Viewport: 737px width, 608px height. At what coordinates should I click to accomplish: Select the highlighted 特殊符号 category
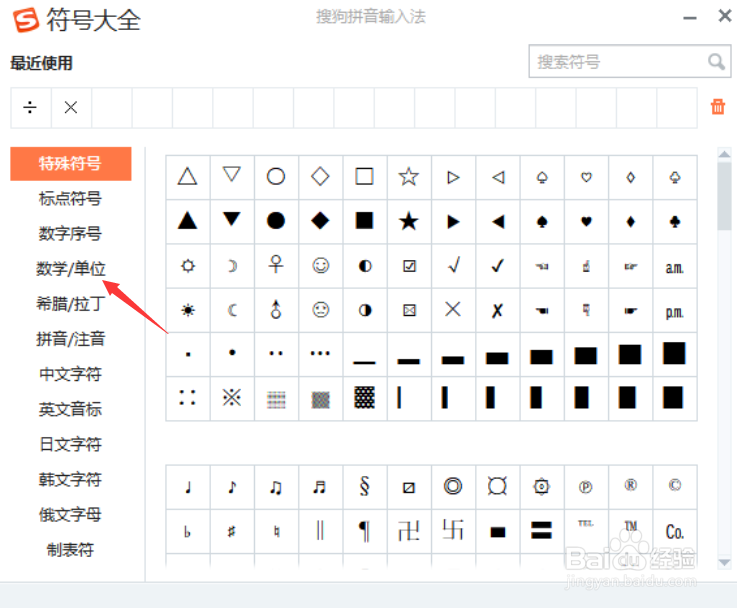coord(71,164)
